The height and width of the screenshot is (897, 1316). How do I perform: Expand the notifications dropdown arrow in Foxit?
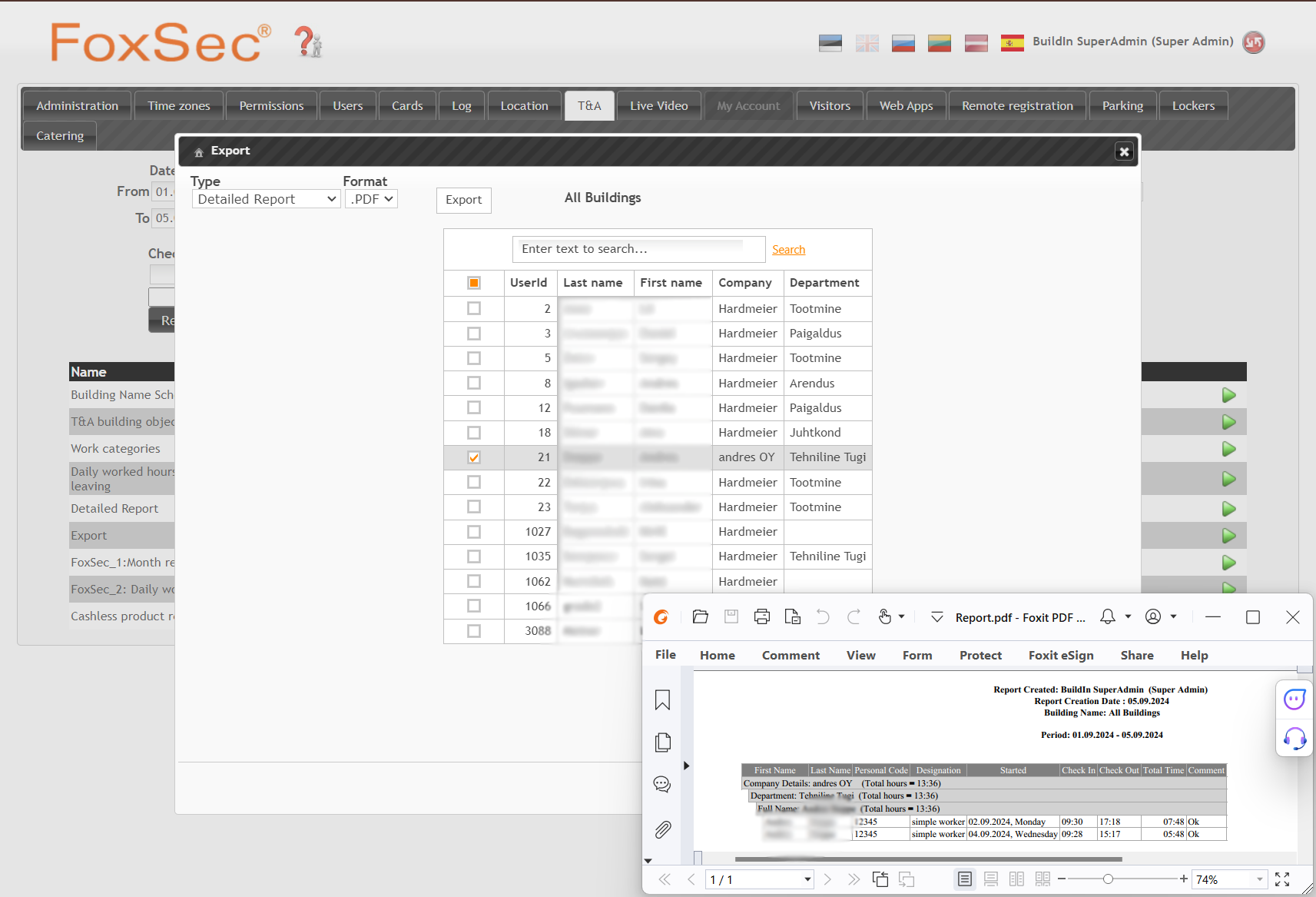tap(1128, 616)
